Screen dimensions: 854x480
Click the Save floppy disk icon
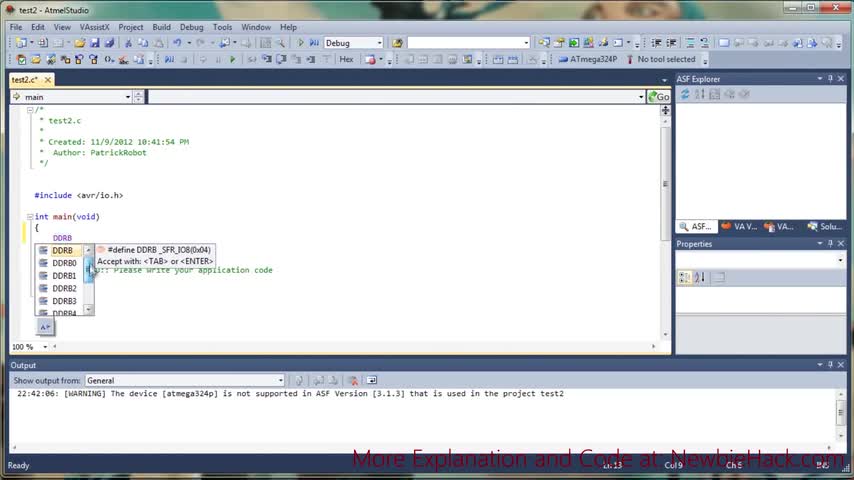[x=95, y=43]
